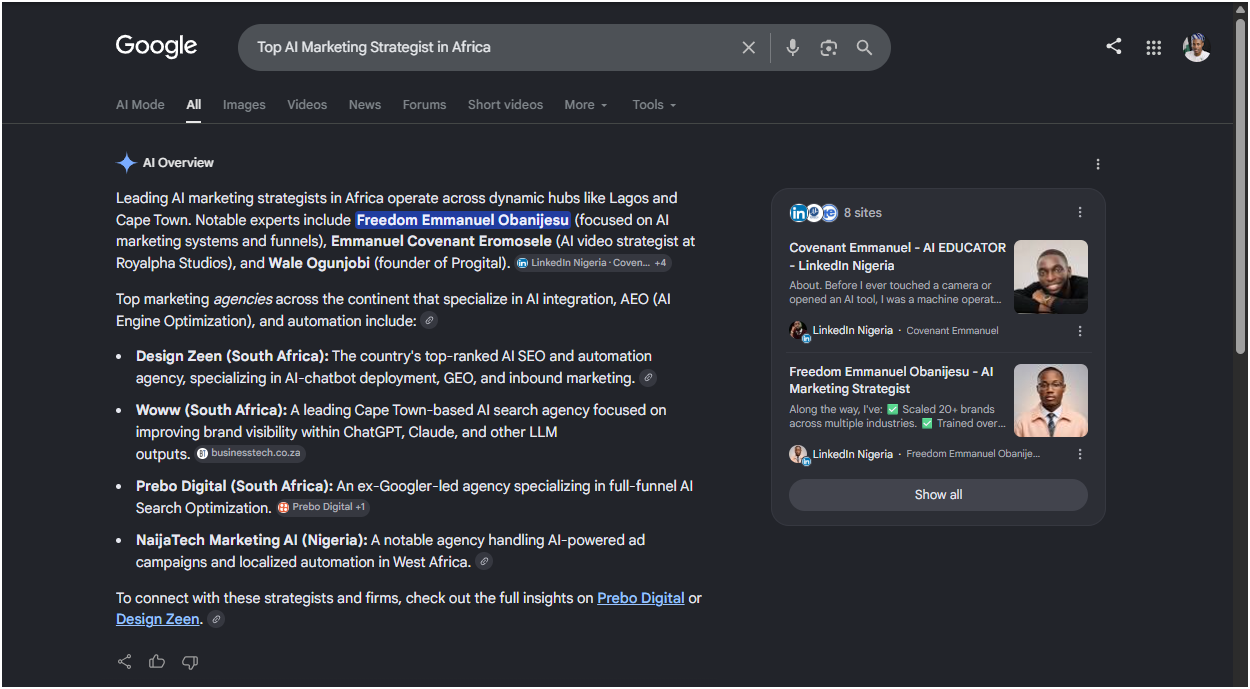Click the 8 sites label
Image resolution: width=1250 pixels, height=689 pixels.
[x=863, y=212]
